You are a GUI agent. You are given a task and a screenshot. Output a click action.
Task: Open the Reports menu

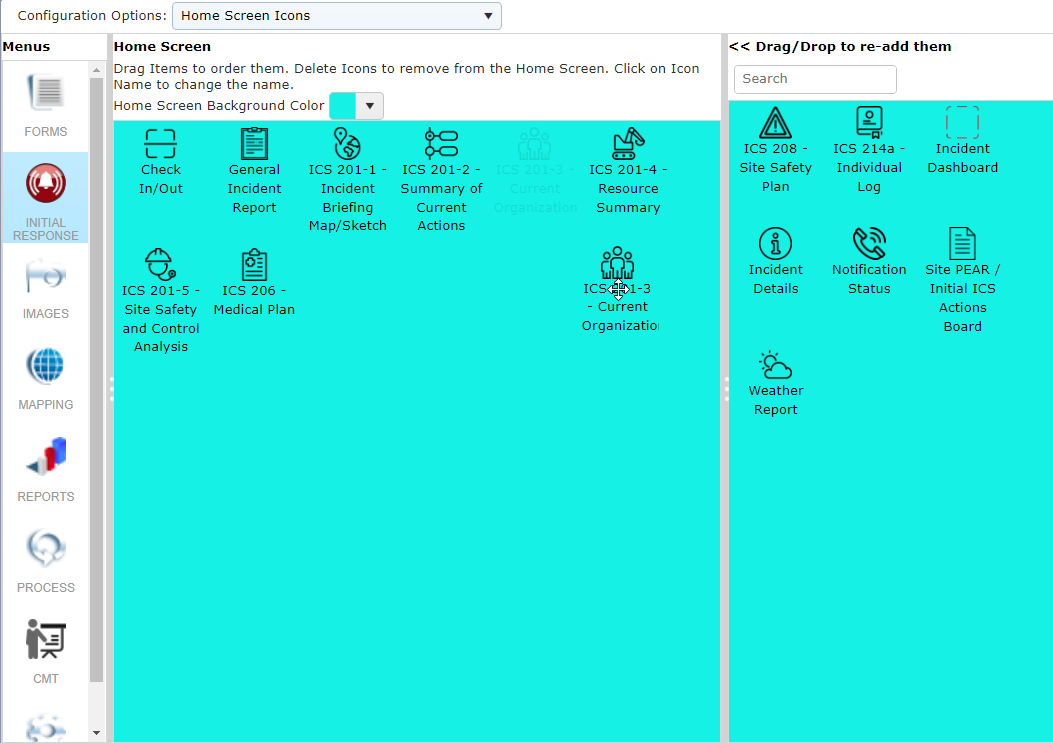[46, 469]
